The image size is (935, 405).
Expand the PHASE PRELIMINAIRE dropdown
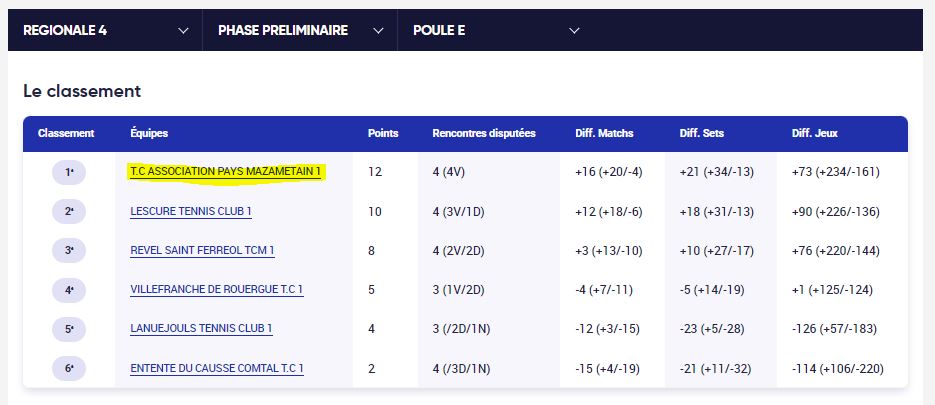pyautogui.click(x=300, y=30)
